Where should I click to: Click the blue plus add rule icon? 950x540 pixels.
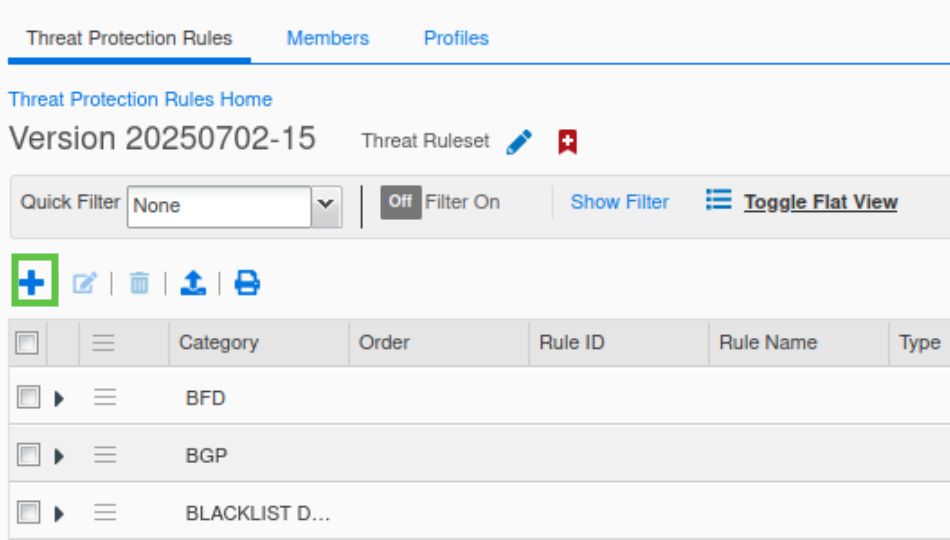(33, 283)
